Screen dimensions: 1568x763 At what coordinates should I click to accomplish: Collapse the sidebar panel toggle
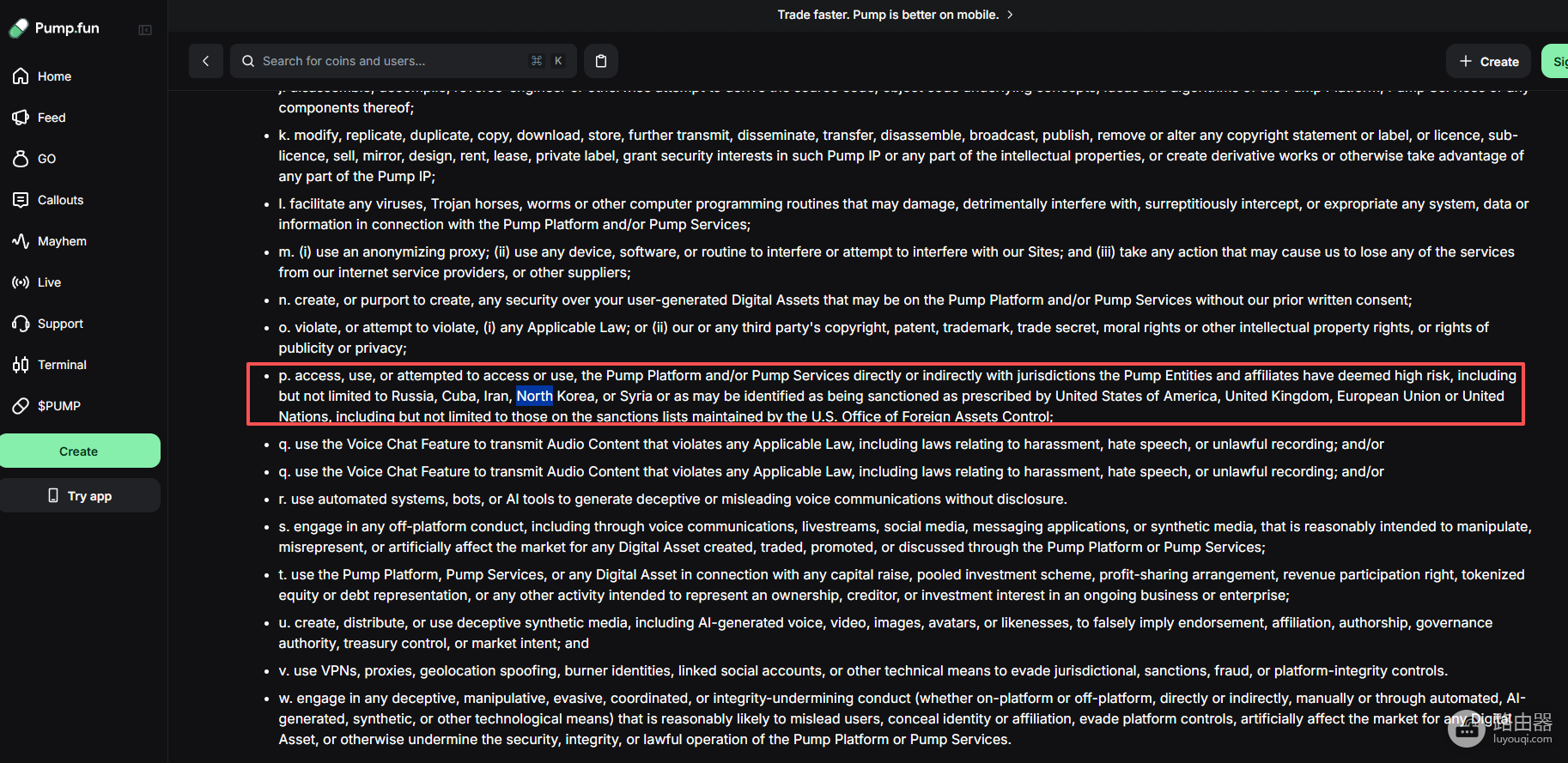click(145, 30)
